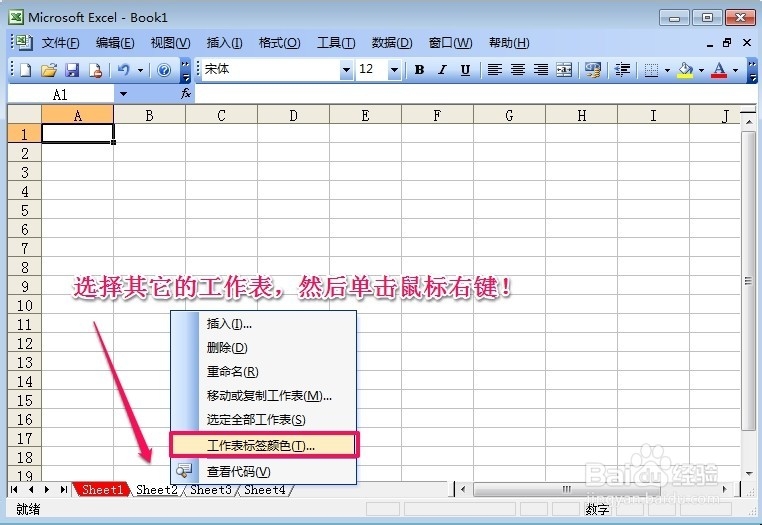This screenshot has height=525, width=762.
Task: Open the 插入(I) menu
Action: [224, 43]
